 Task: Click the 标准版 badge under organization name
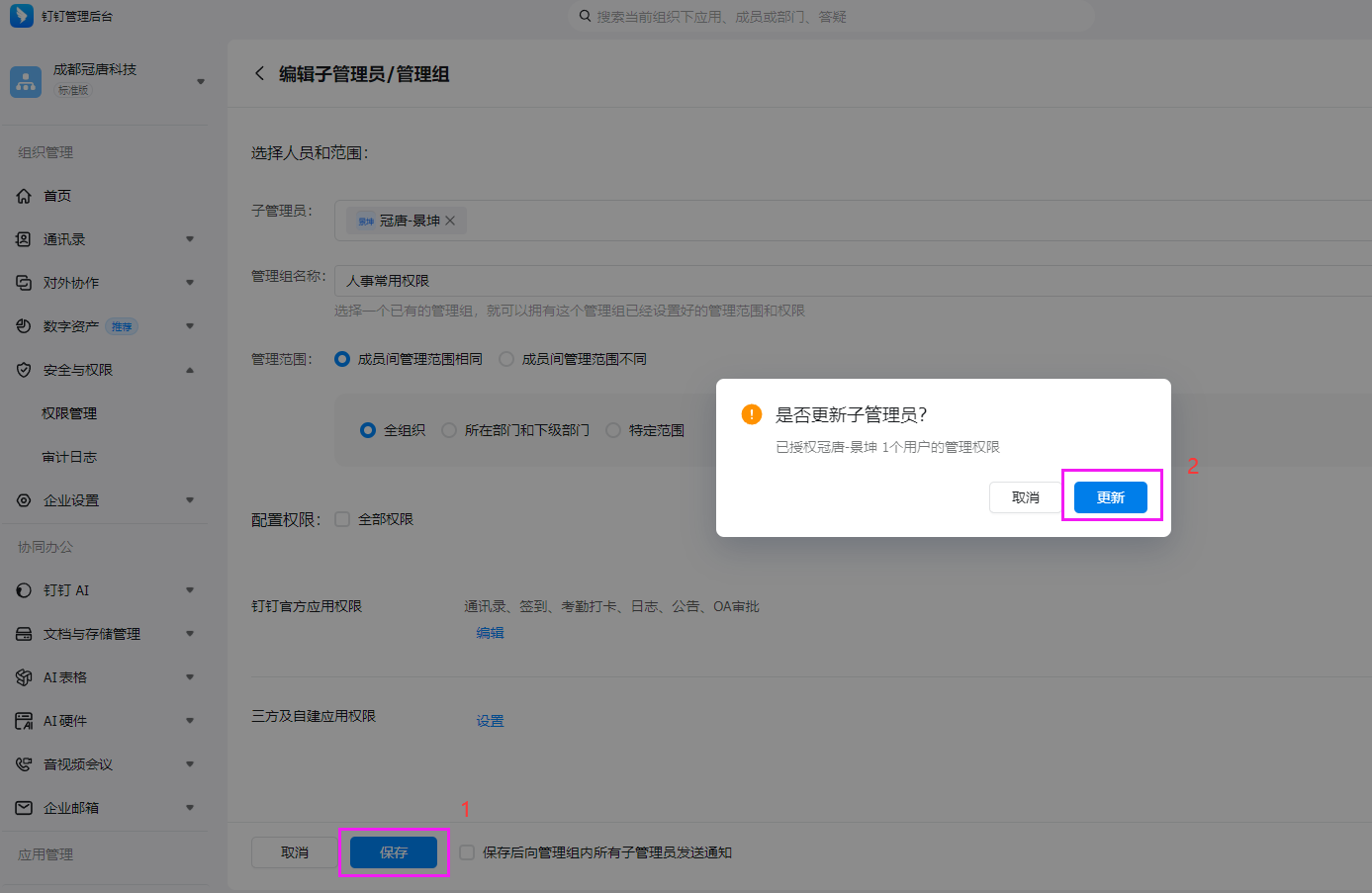tap(73, 90)
